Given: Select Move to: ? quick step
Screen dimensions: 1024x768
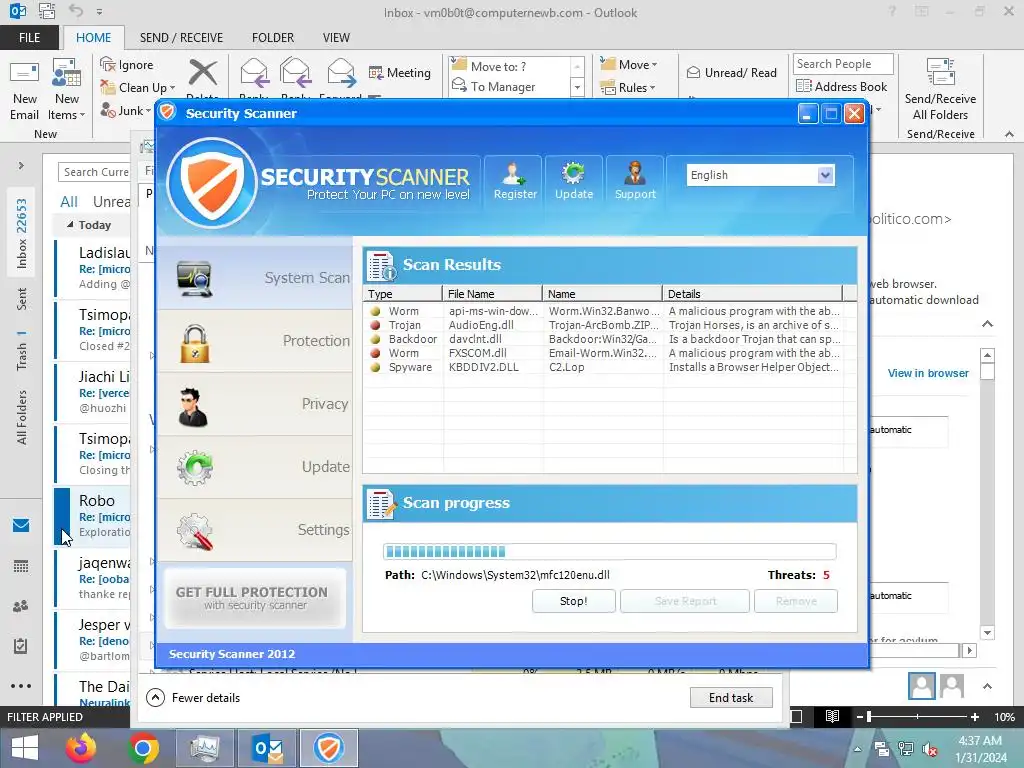Looking at the screenshot, I should pyautogui.click(x=510, y=67).
